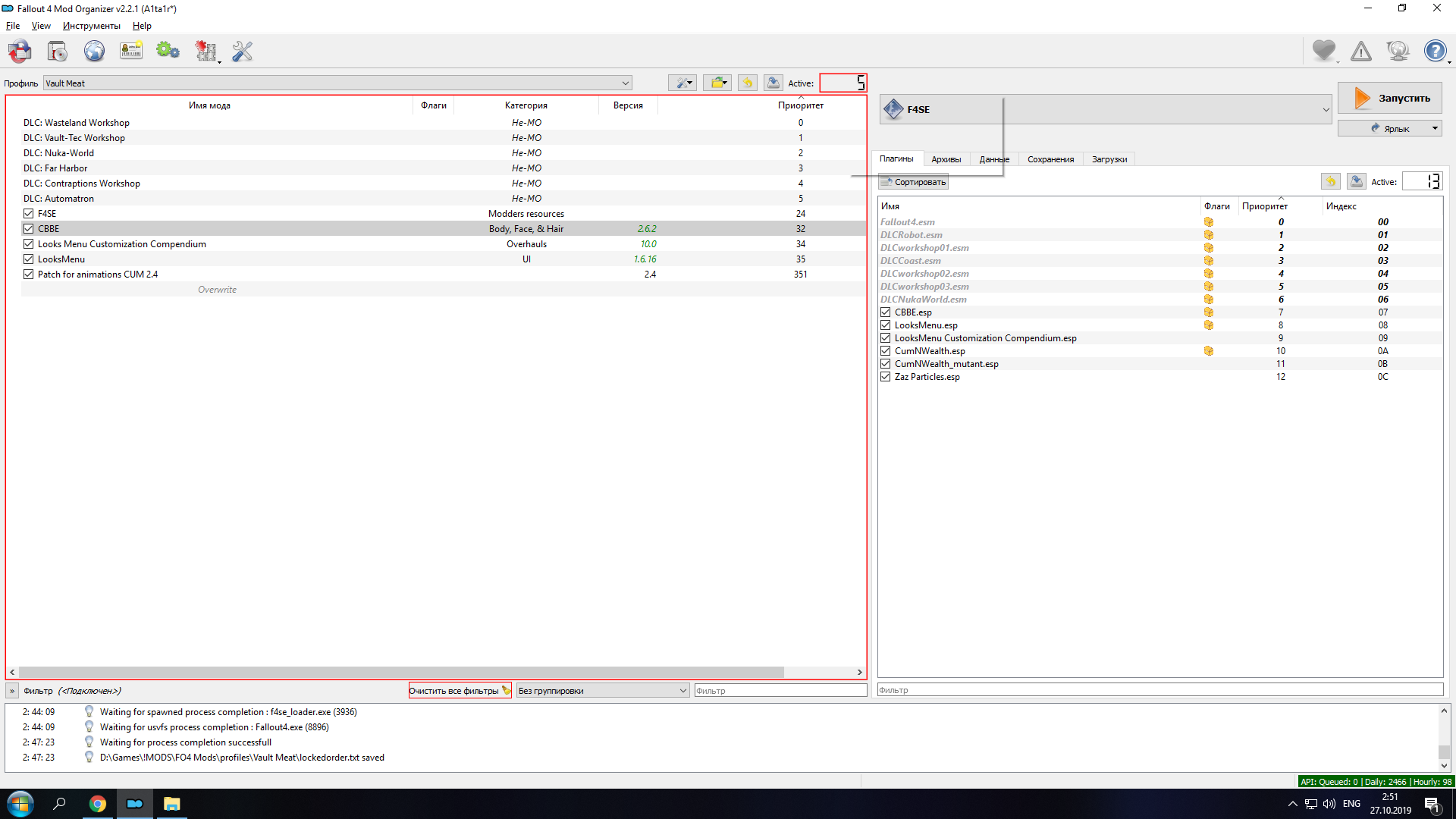
Task: Focus the plugin list Фильтр input field
Action: [x=1159, y=690]
